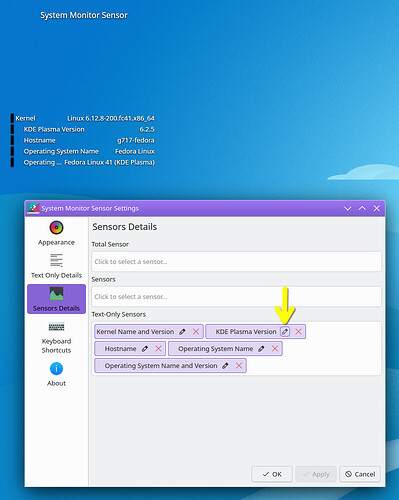Click red X on Operating System Name chip
The image size is (399, 500).
click(275, 349)
